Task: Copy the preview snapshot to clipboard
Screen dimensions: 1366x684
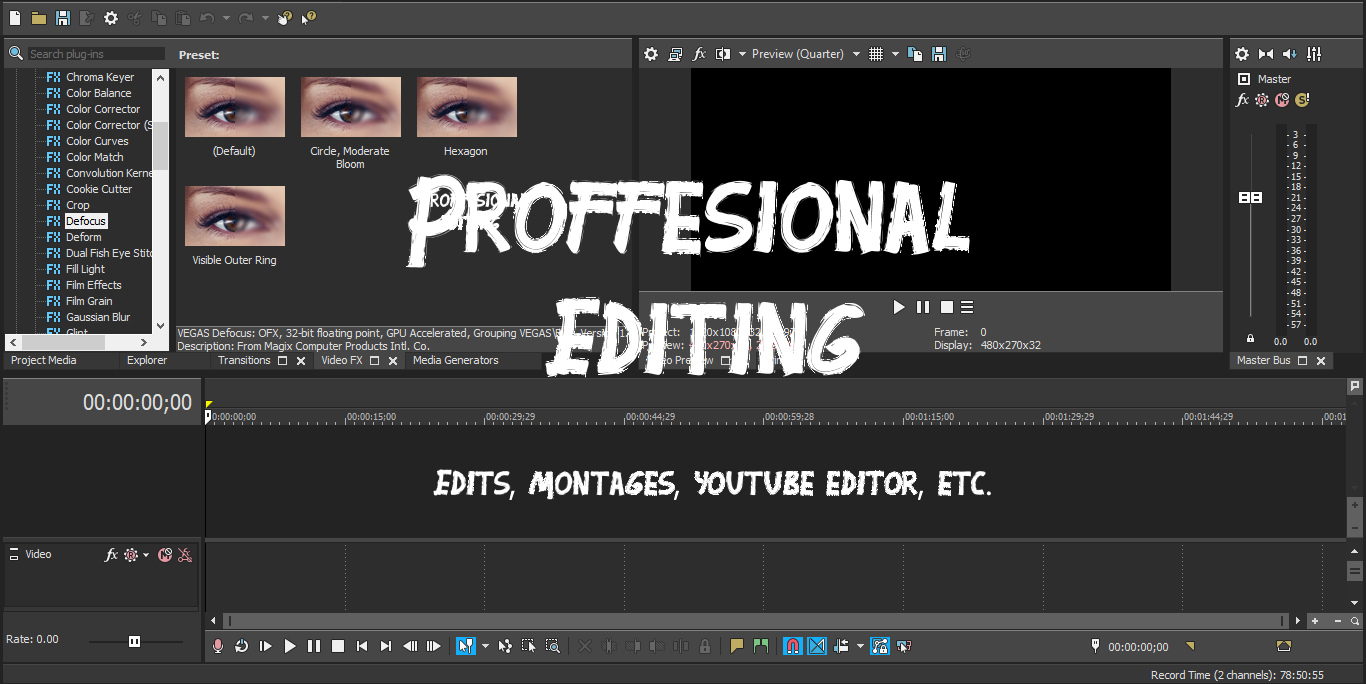Action: click(914, 53)
